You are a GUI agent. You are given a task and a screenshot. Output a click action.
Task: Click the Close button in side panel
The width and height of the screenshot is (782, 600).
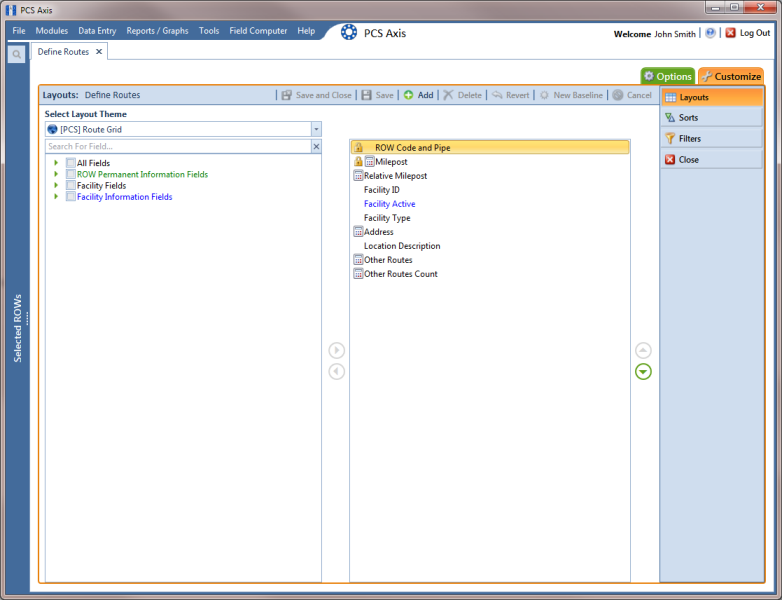coord(712,160)
